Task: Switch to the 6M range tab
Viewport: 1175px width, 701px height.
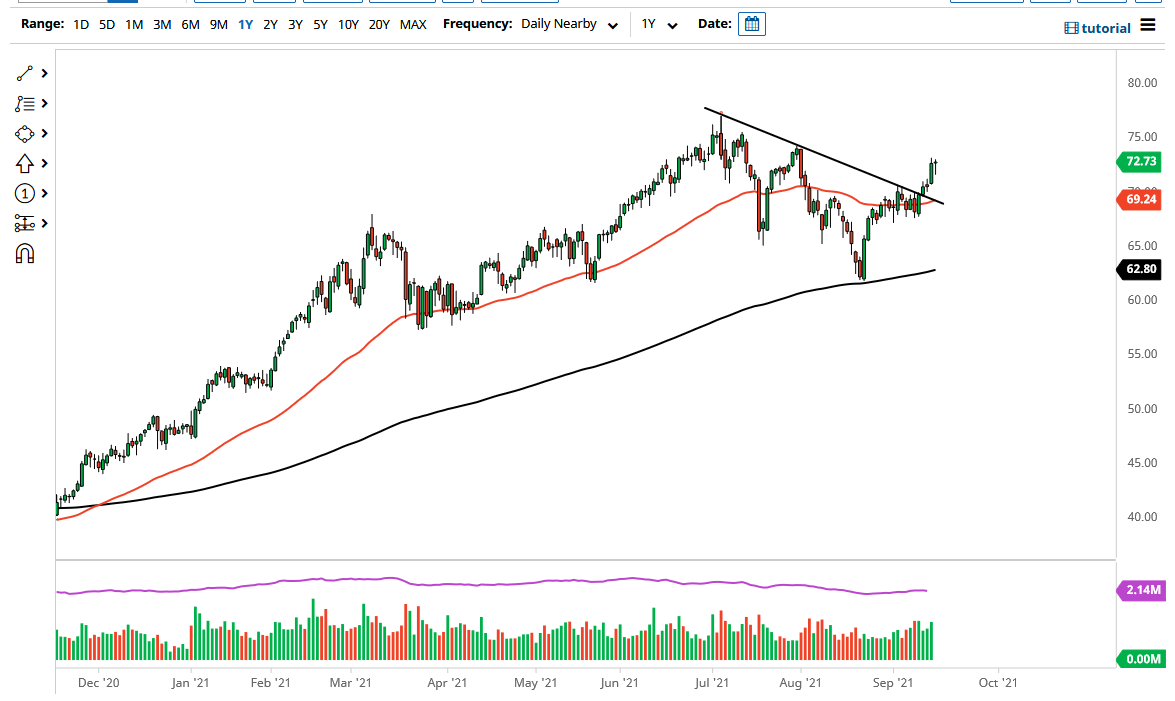Action: coord(190,24)
